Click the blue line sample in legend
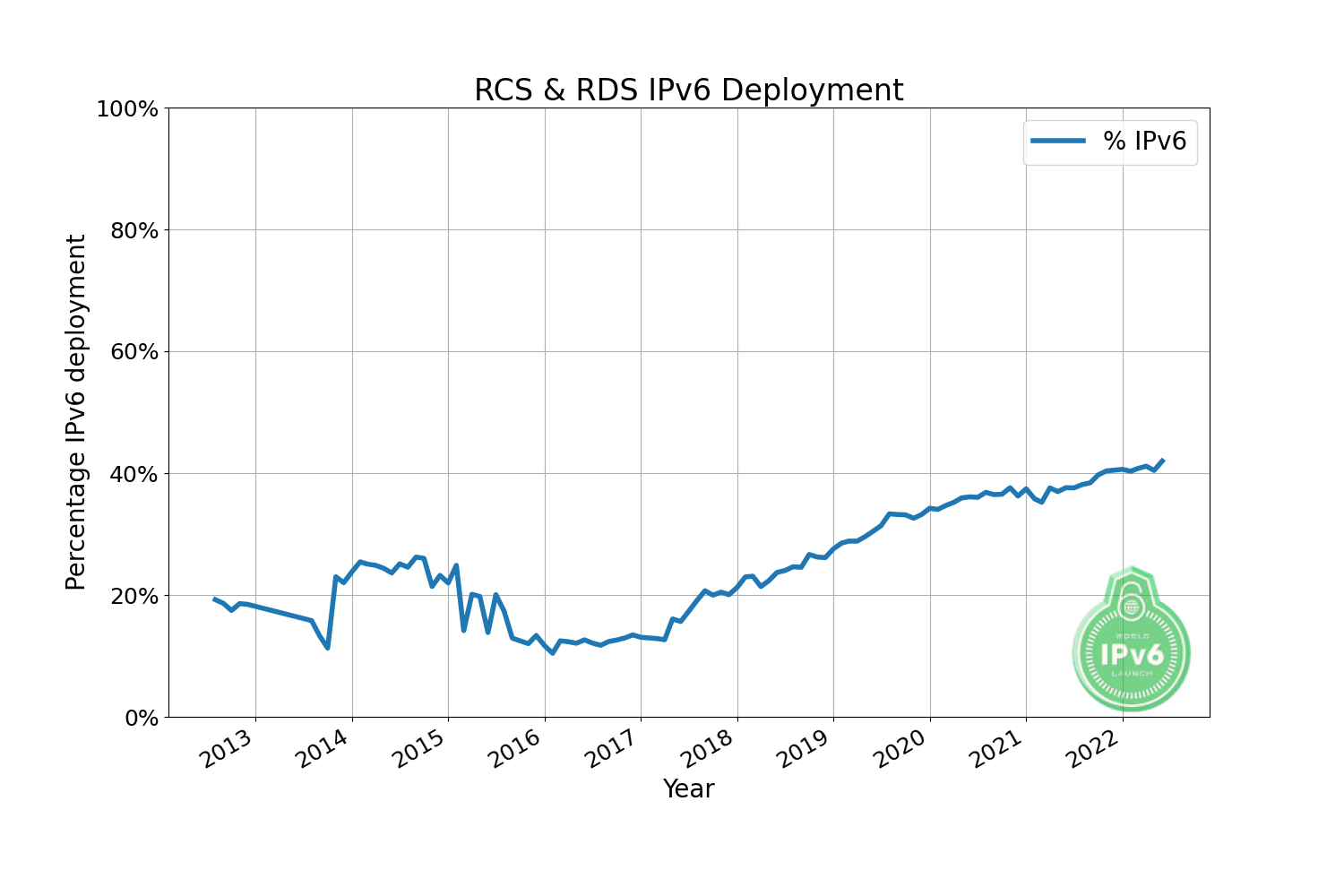Screen dimensions: 1344x896 click(1057, 141)
